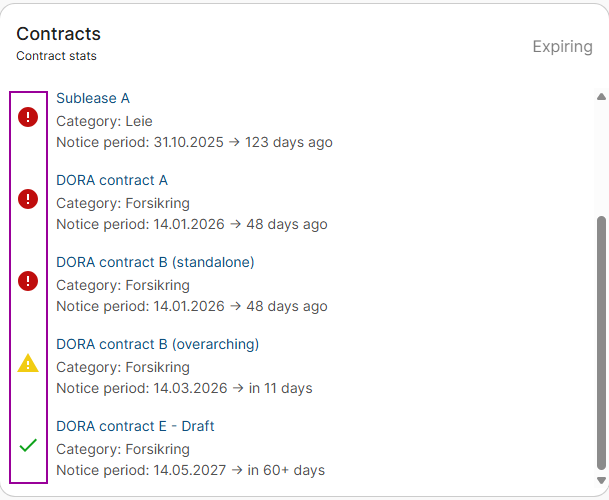This screenshot has height=500, width=609.
Task: Click the scrollbar up arrow
Action: 601,97
